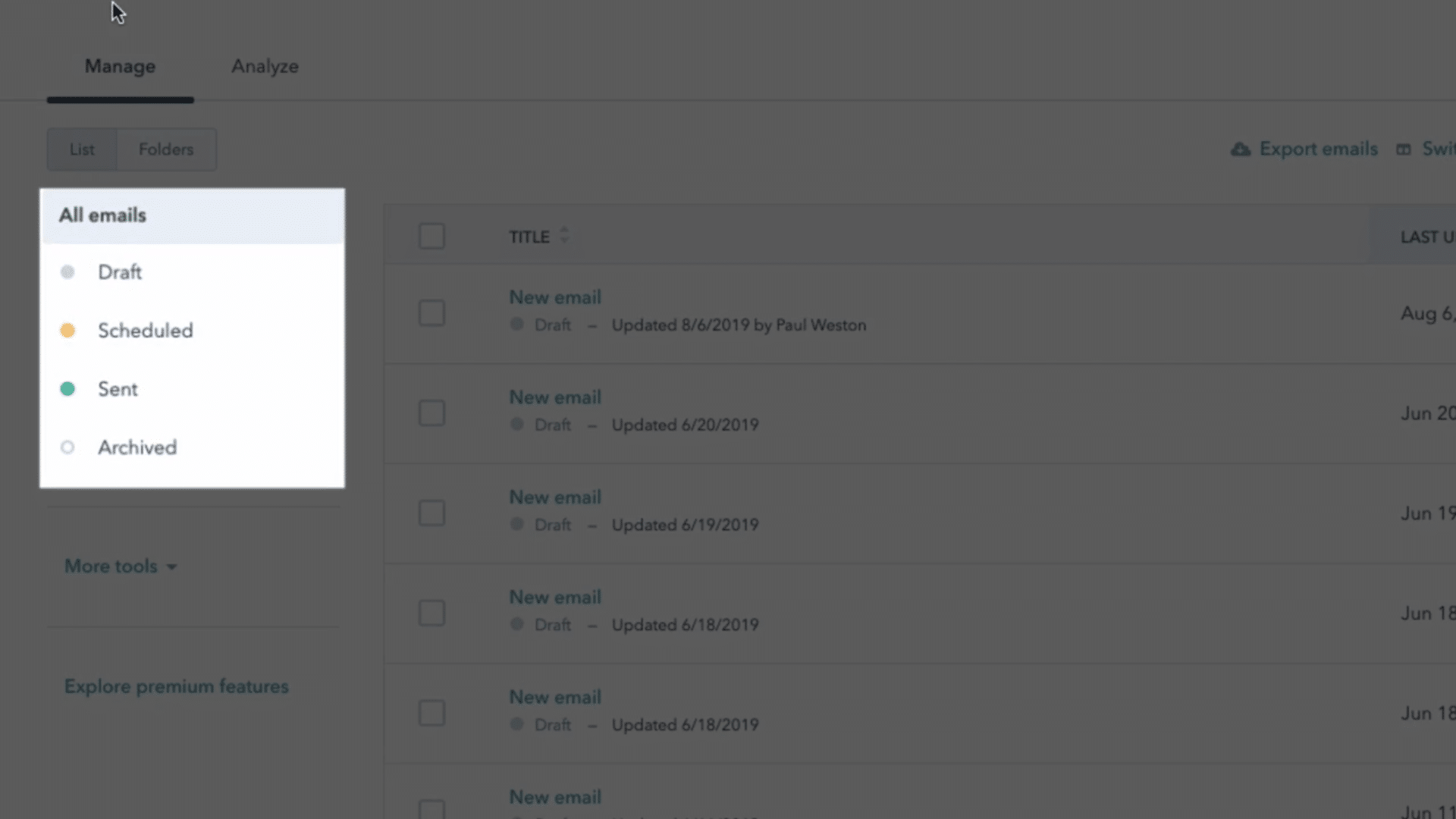Open the All emails filter dropdown
This screenshot has width=1456, height=819.
[x=192, y=214]
